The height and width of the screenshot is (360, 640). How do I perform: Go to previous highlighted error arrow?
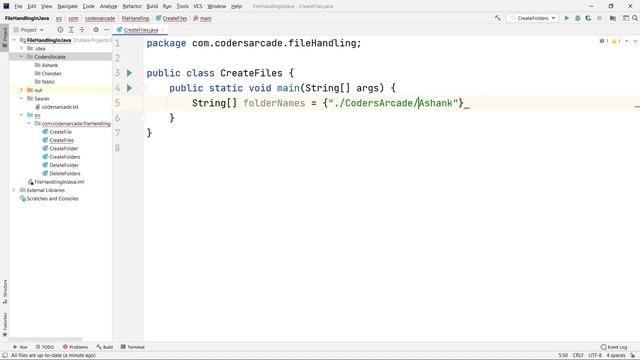627,41
